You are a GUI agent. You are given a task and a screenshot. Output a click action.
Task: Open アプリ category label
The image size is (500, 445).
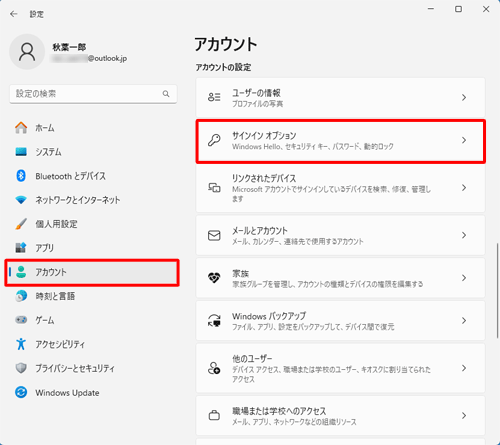click(x=45, y=248)
